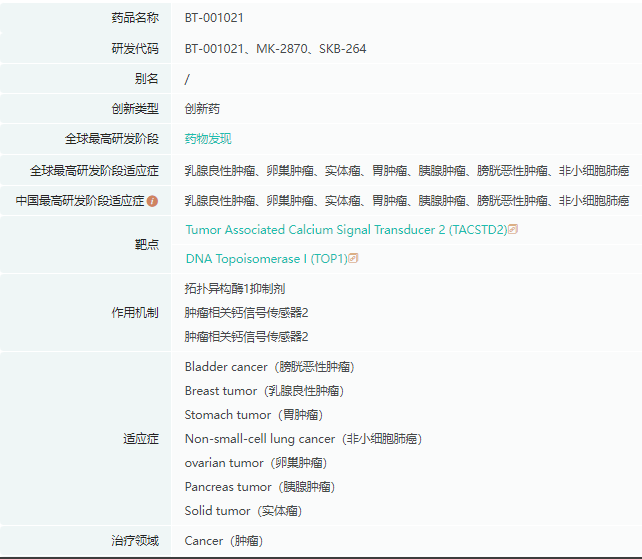Select the drug name value BT-001021

click(x=214, y=18)
